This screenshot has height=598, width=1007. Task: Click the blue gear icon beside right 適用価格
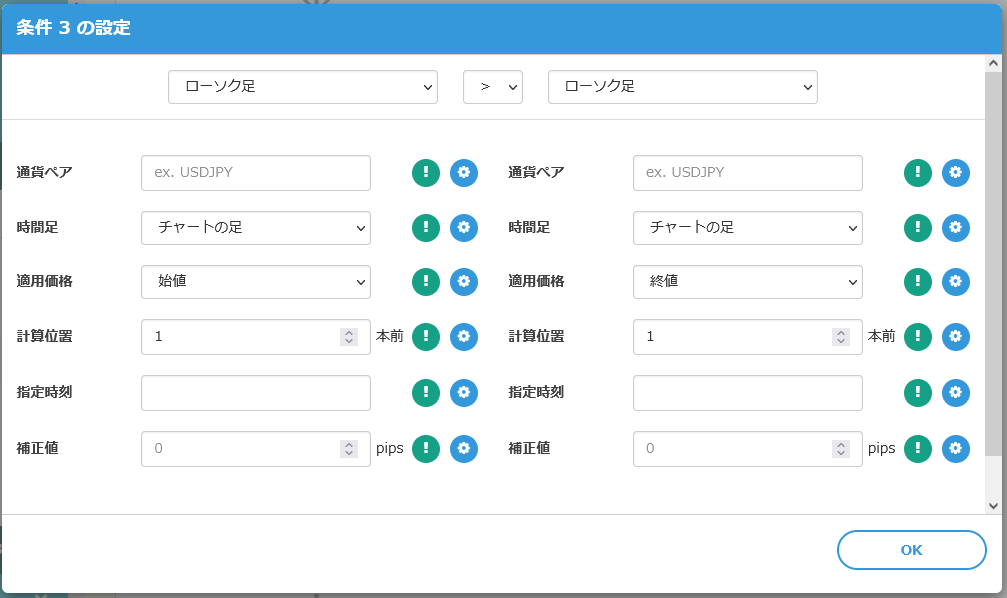pos(956,282)
